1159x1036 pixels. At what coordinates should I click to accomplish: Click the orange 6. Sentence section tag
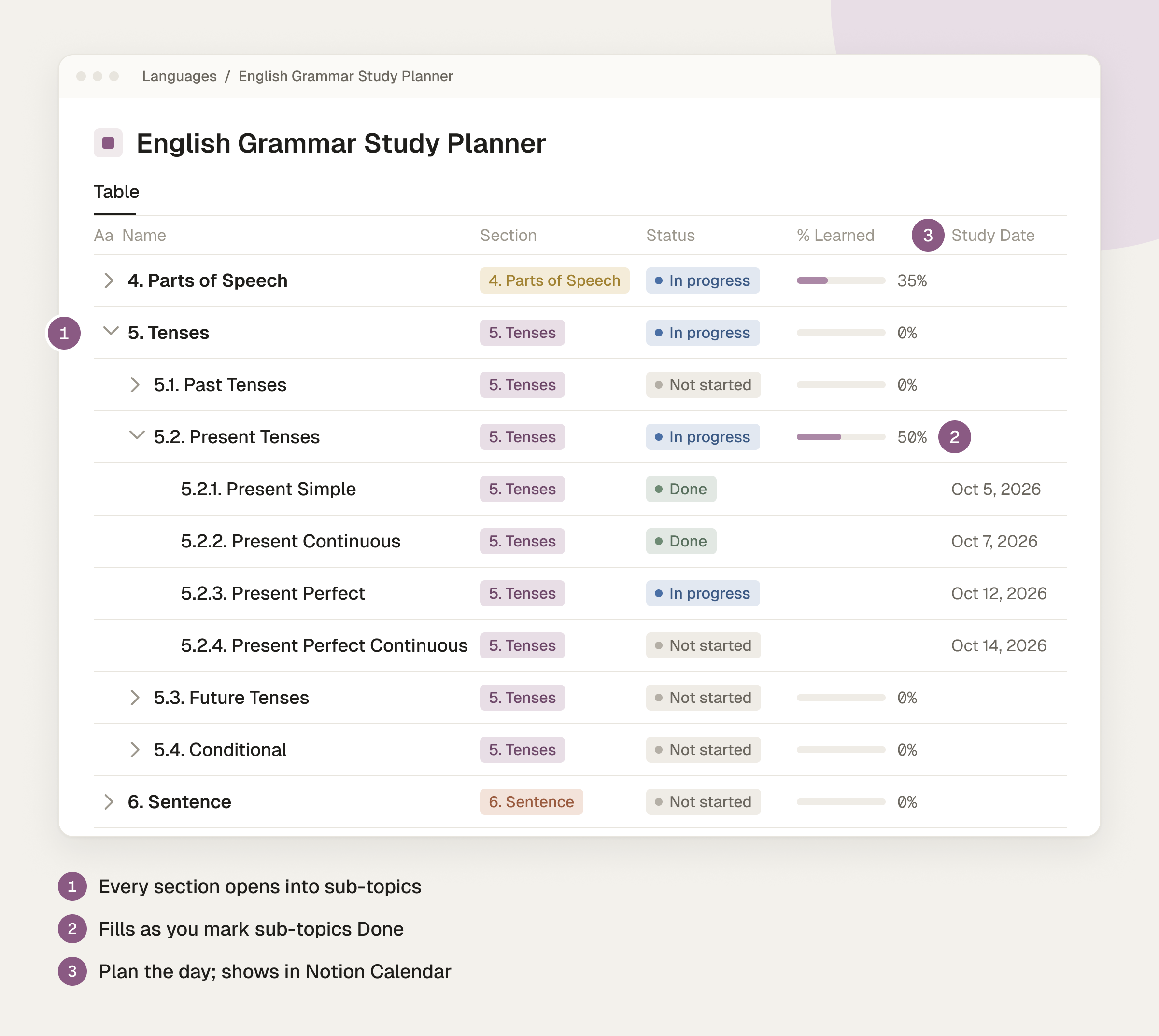531,802
